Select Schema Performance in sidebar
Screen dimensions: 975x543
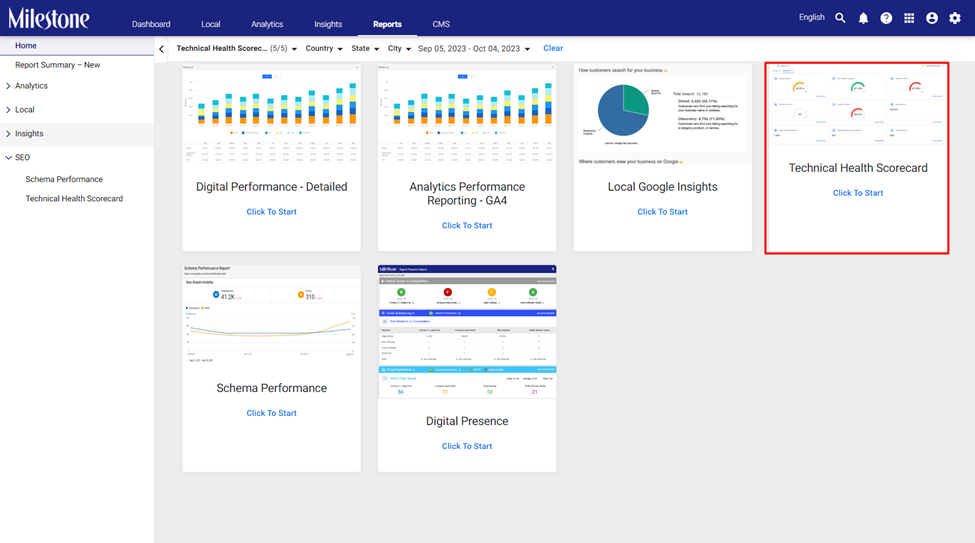[64, 179]
